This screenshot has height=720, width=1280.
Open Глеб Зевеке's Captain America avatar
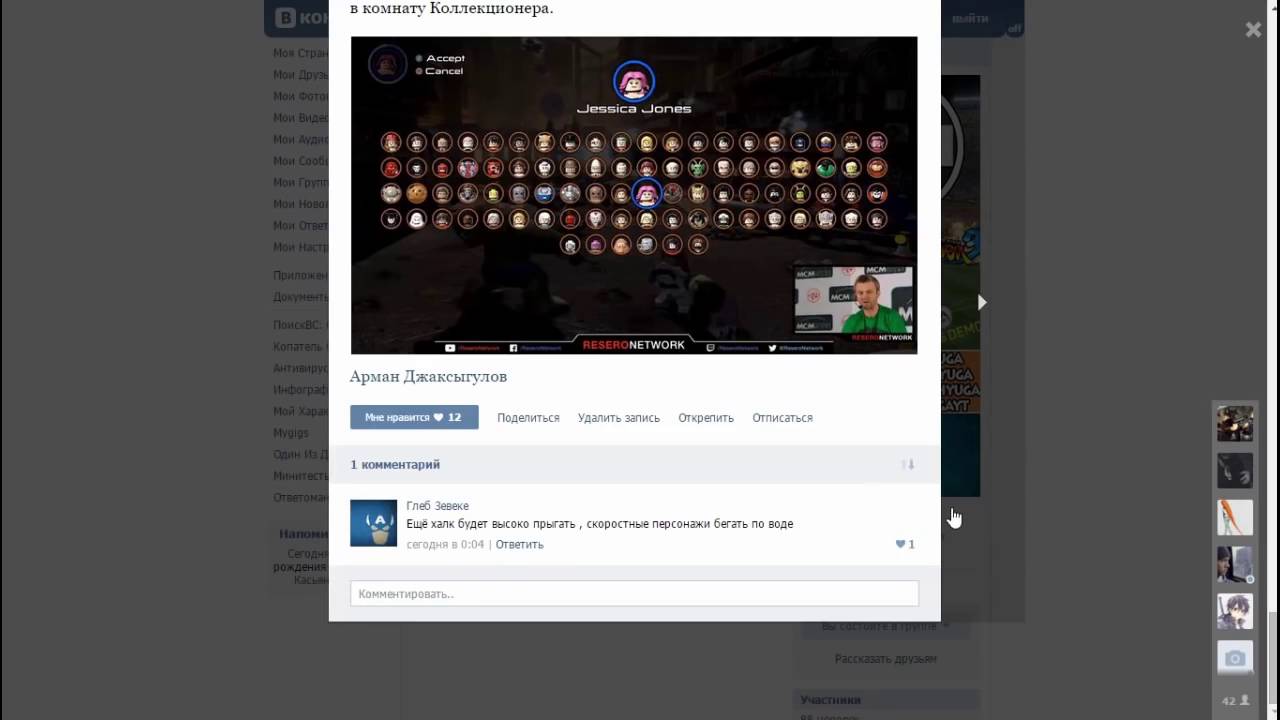[x=373, y=523]
